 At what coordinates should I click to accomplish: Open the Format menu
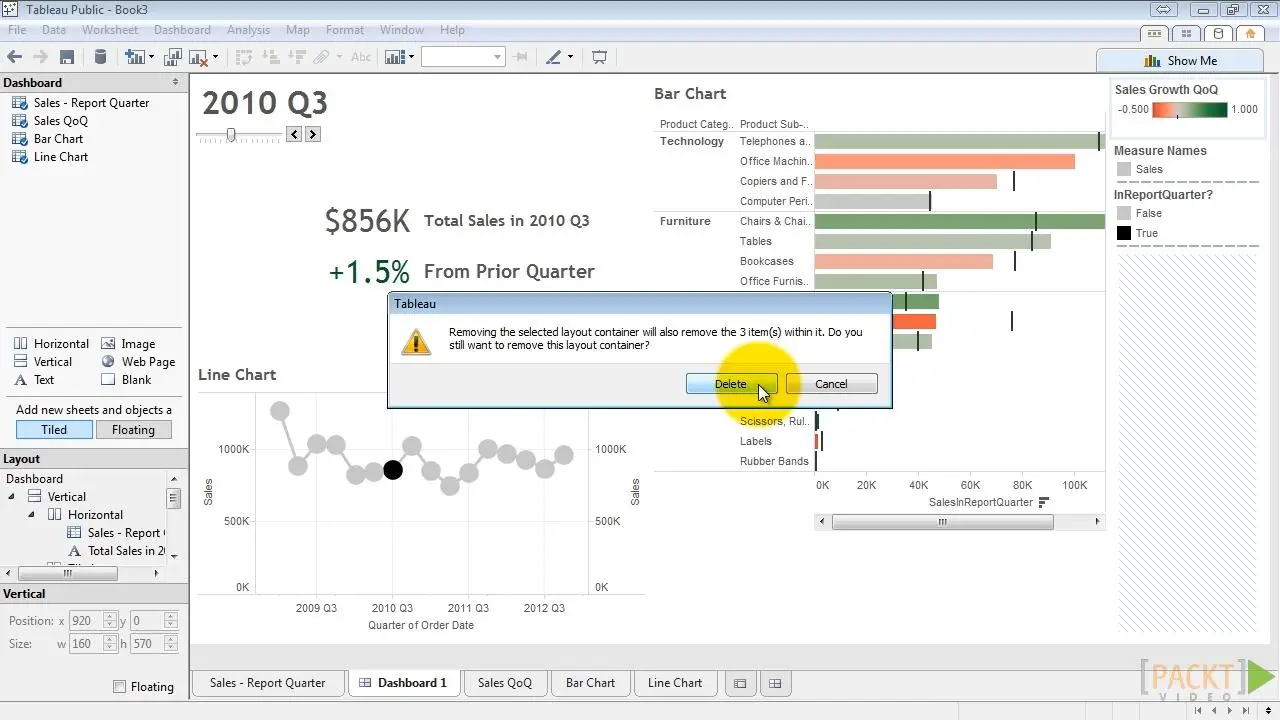click(x=345, y=30)
